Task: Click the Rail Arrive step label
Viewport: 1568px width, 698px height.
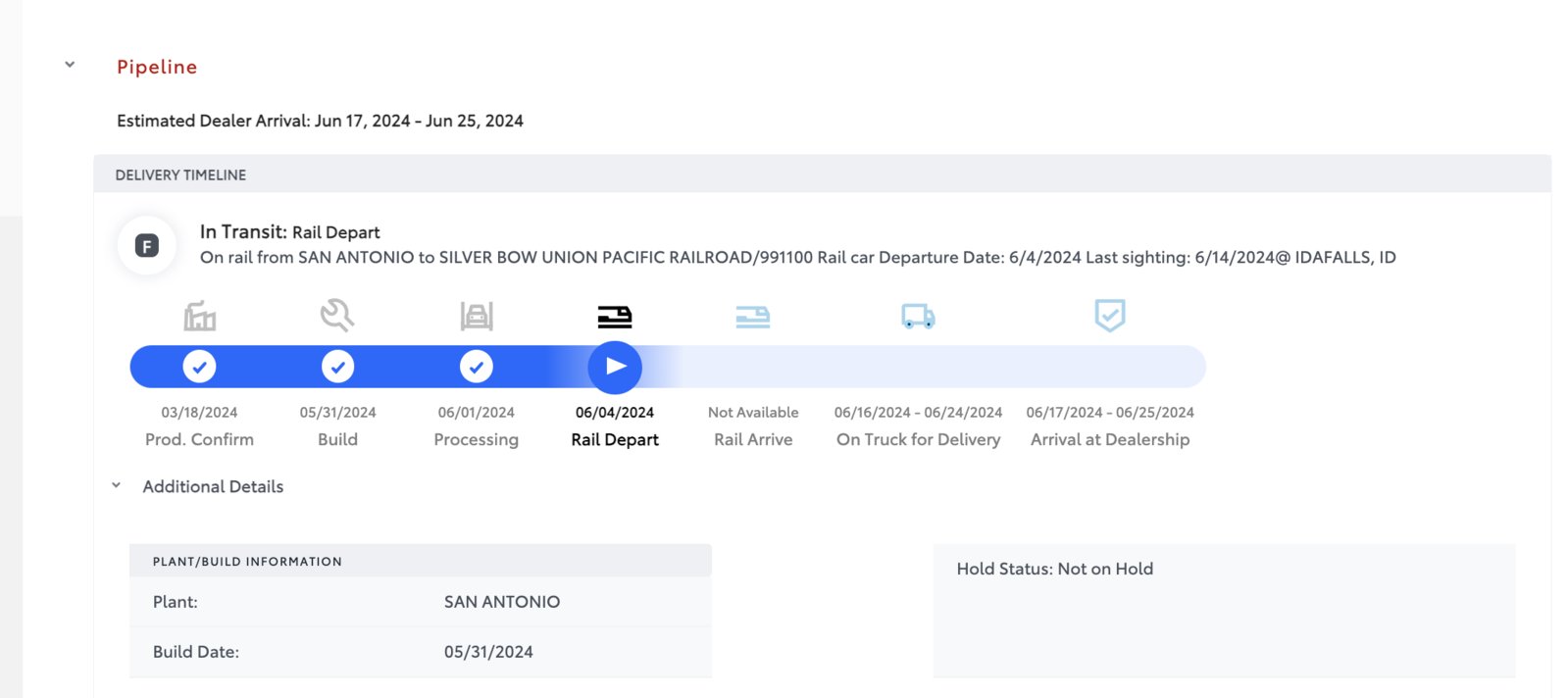Action: 753,439
